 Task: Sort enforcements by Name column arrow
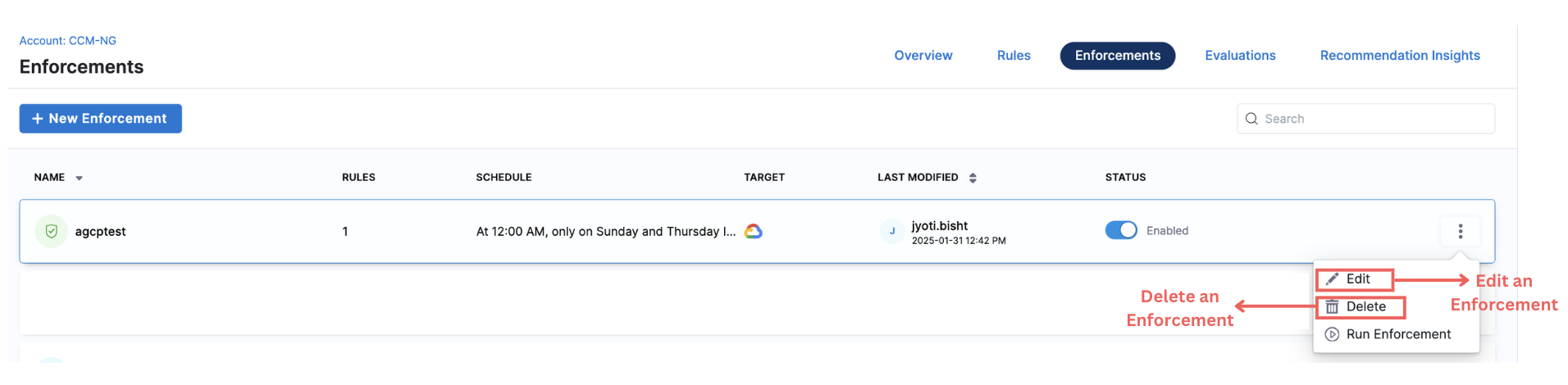click(x=80, y=178)
